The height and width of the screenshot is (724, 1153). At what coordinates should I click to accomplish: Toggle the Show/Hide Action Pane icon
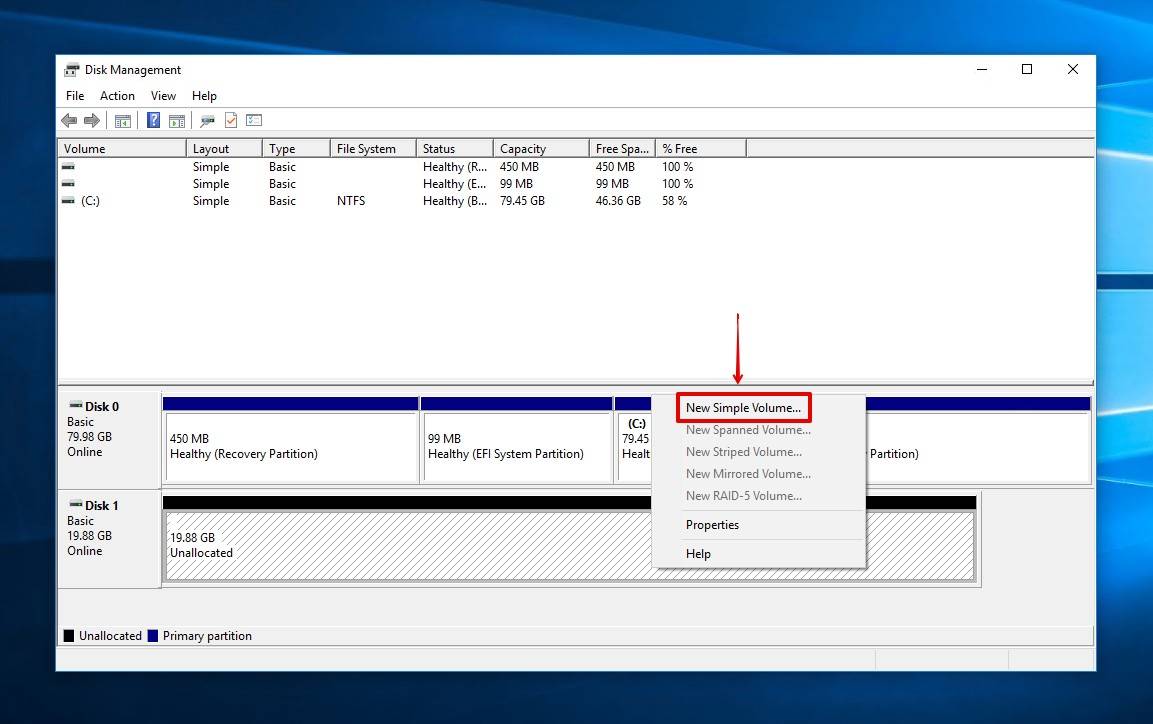pos(177,121)
